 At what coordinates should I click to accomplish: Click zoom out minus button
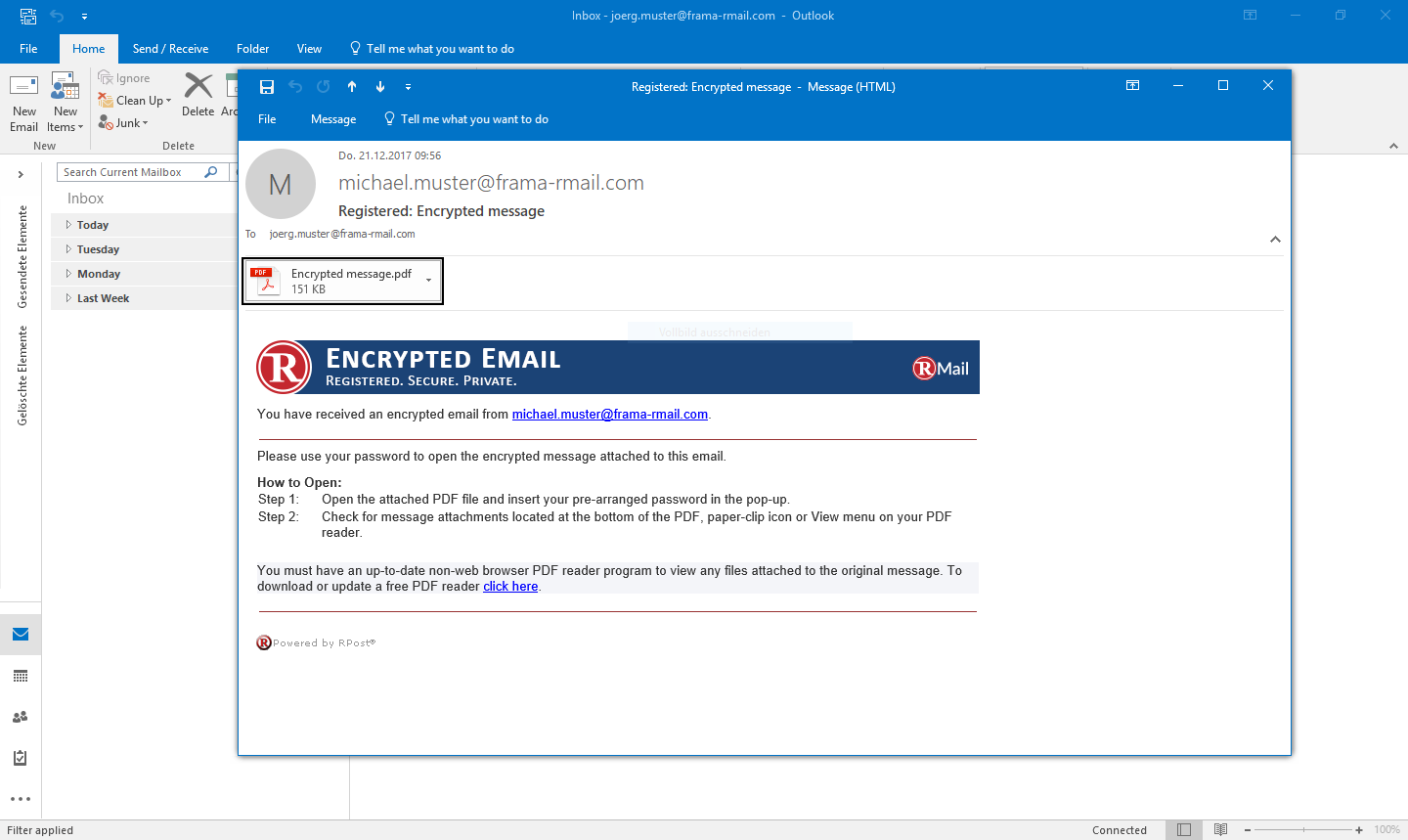1248,830
